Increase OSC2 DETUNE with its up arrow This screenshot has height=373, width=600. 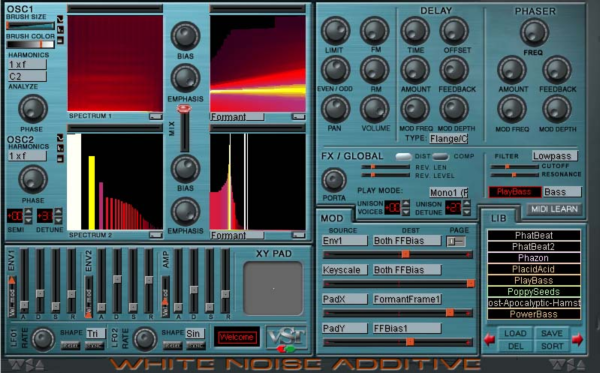coord(58,212)
